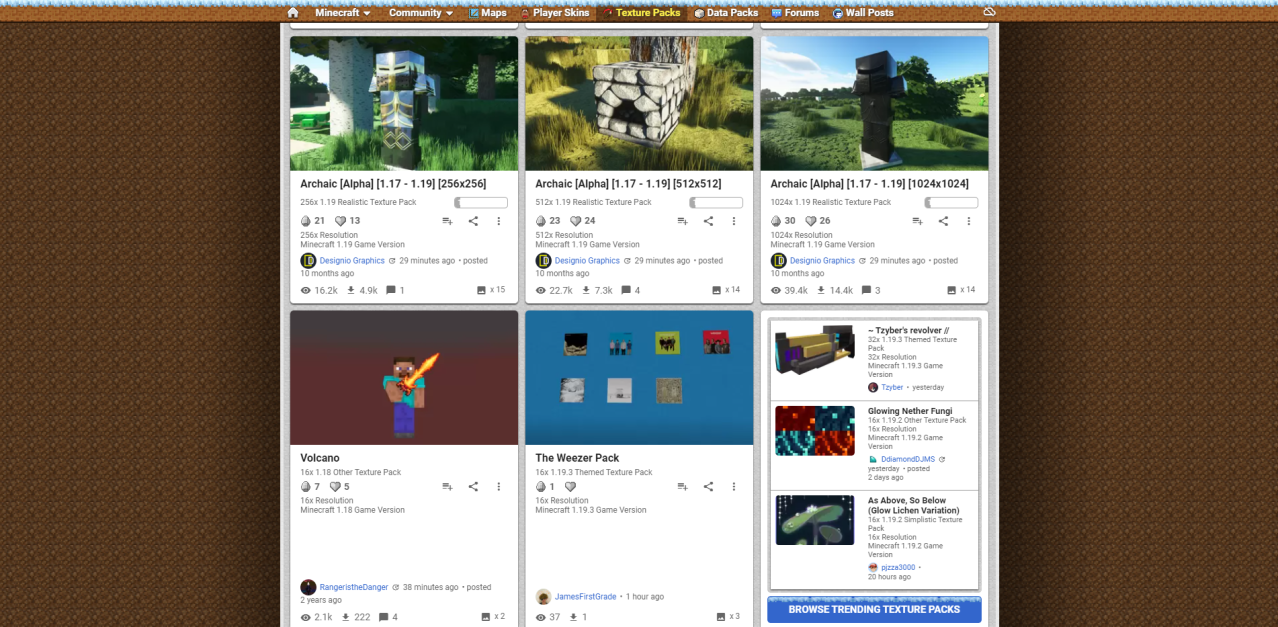
Task: Click the share icon on Archaic 256x256 pack
Action: 472,221
